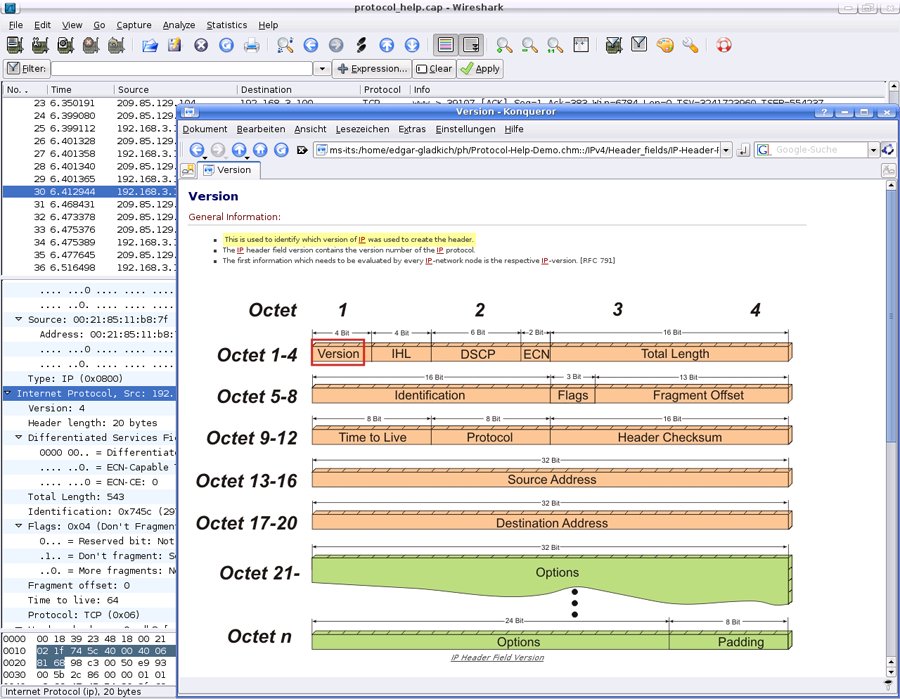Viewport: 900px width, 699px height.
Task: Open the Einstellungen menu in Konqueror
Action: pos(465,129)
